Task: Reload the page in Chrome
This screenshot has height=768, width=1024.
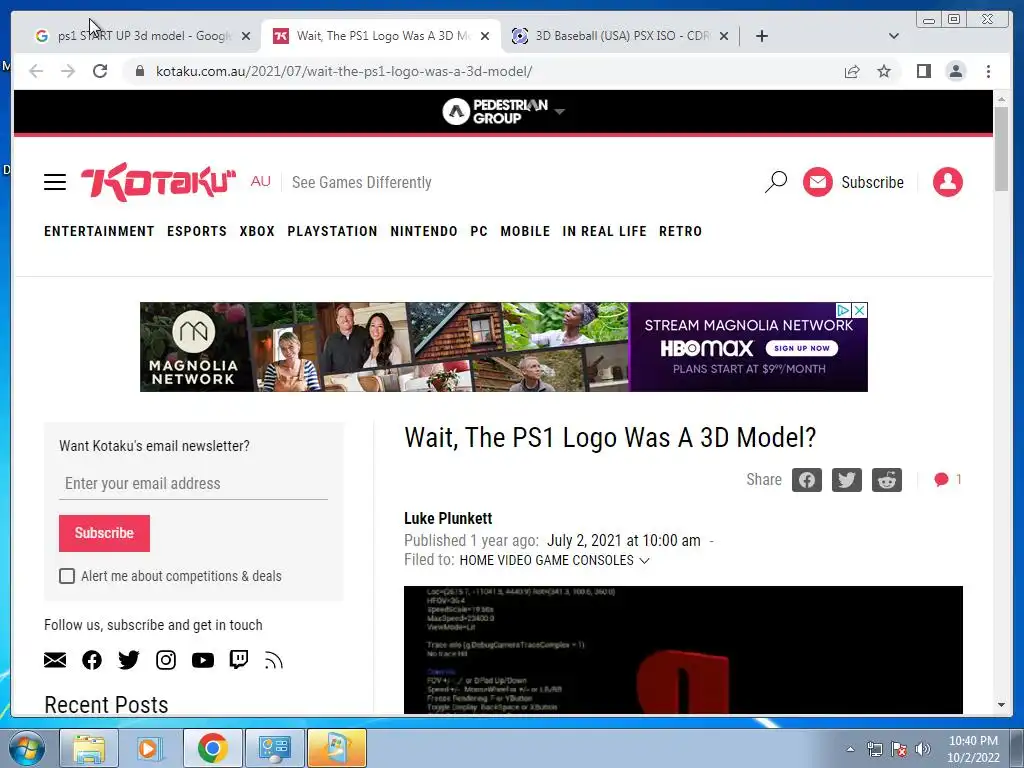Action: point(100,71)
